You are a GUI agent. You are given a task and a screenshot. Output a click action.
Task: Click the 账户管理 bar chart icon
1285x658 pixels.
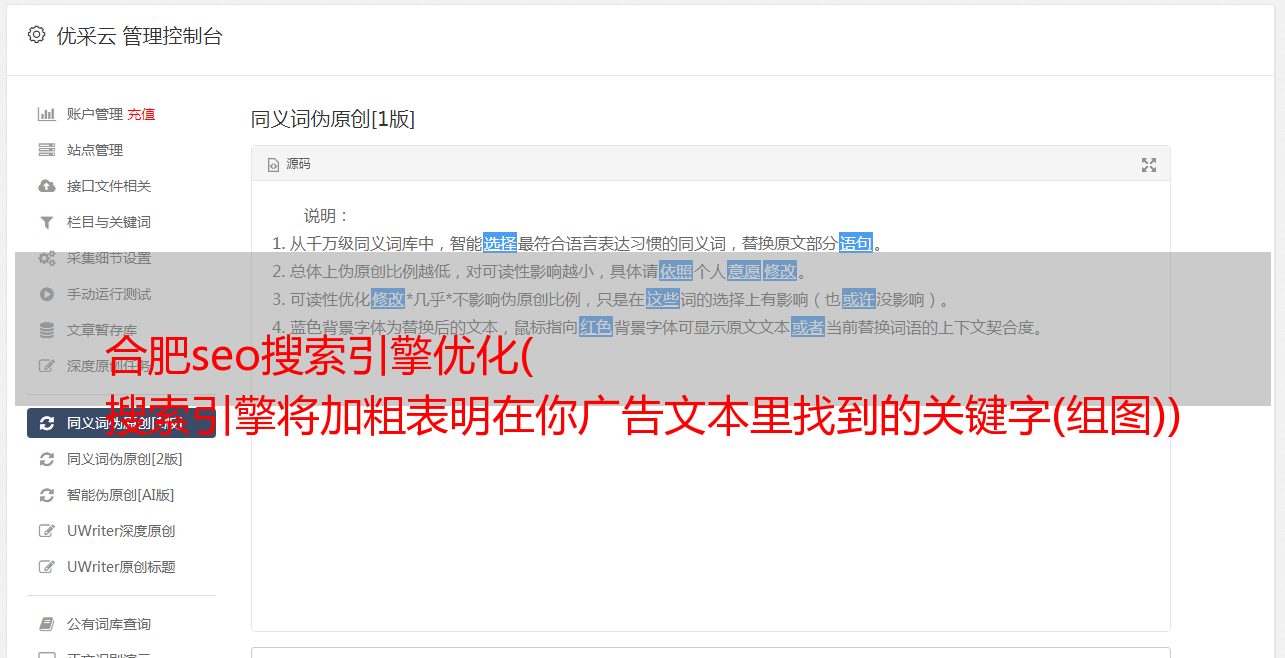[46, 114]
